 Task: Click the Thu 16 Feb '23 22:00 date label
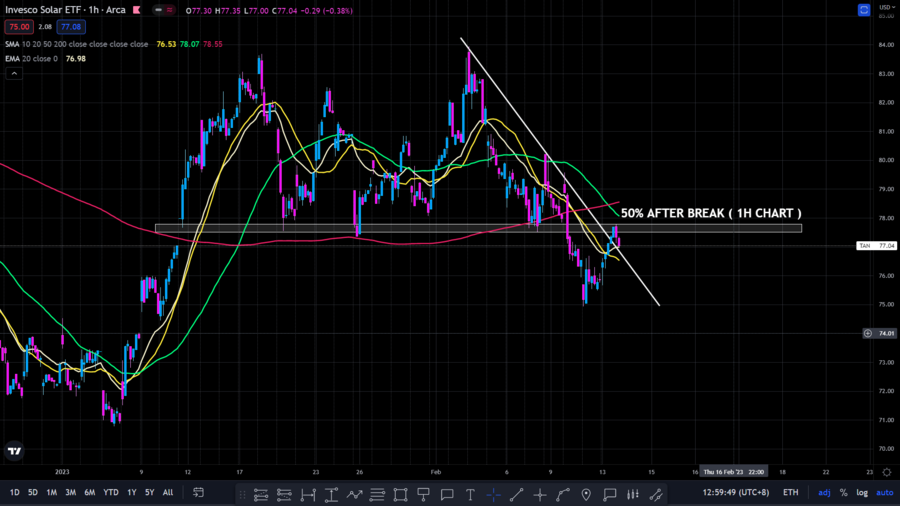coord(734,472)
